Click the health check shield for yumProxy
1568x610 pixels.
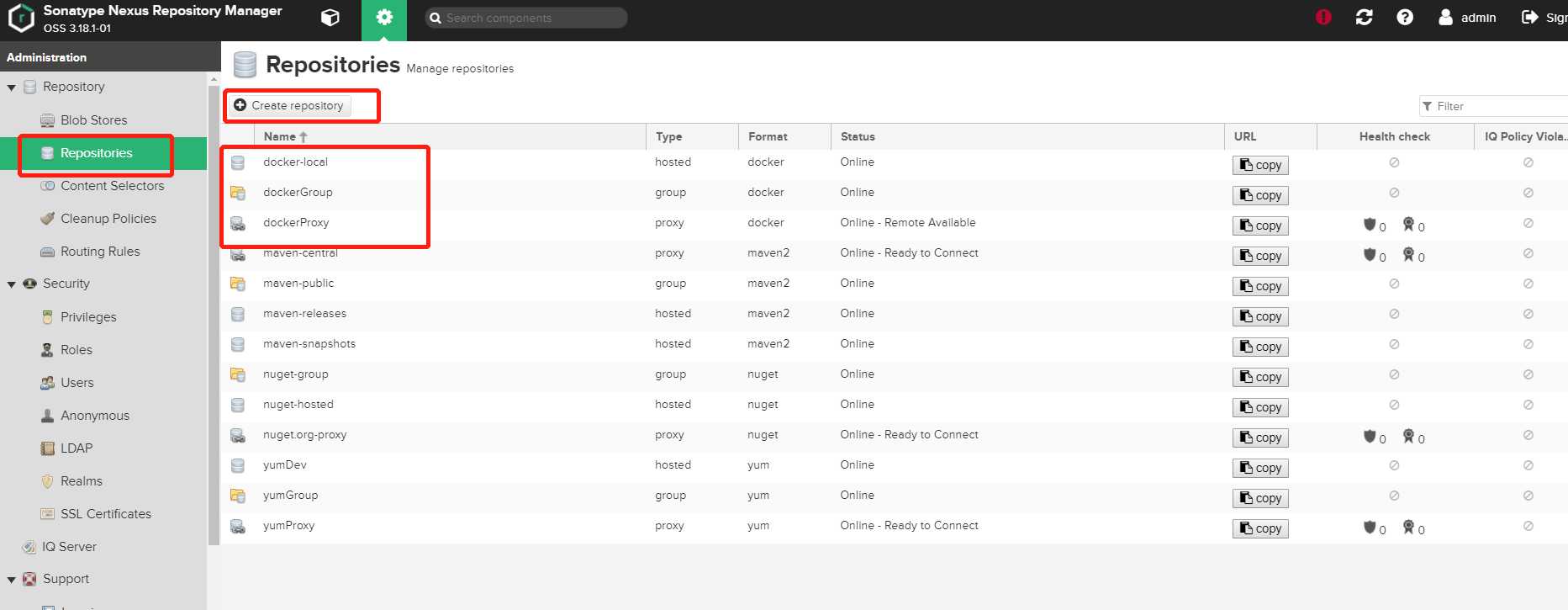(1370, 527)
